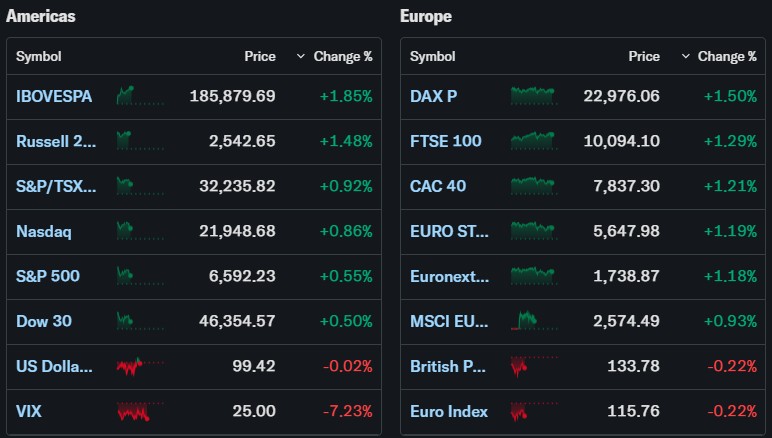The height and width of the screenshot is (438, 772).
Task: Open the British Pound sparkline chart
Action: pyautogui.click(x=534, y=366)
